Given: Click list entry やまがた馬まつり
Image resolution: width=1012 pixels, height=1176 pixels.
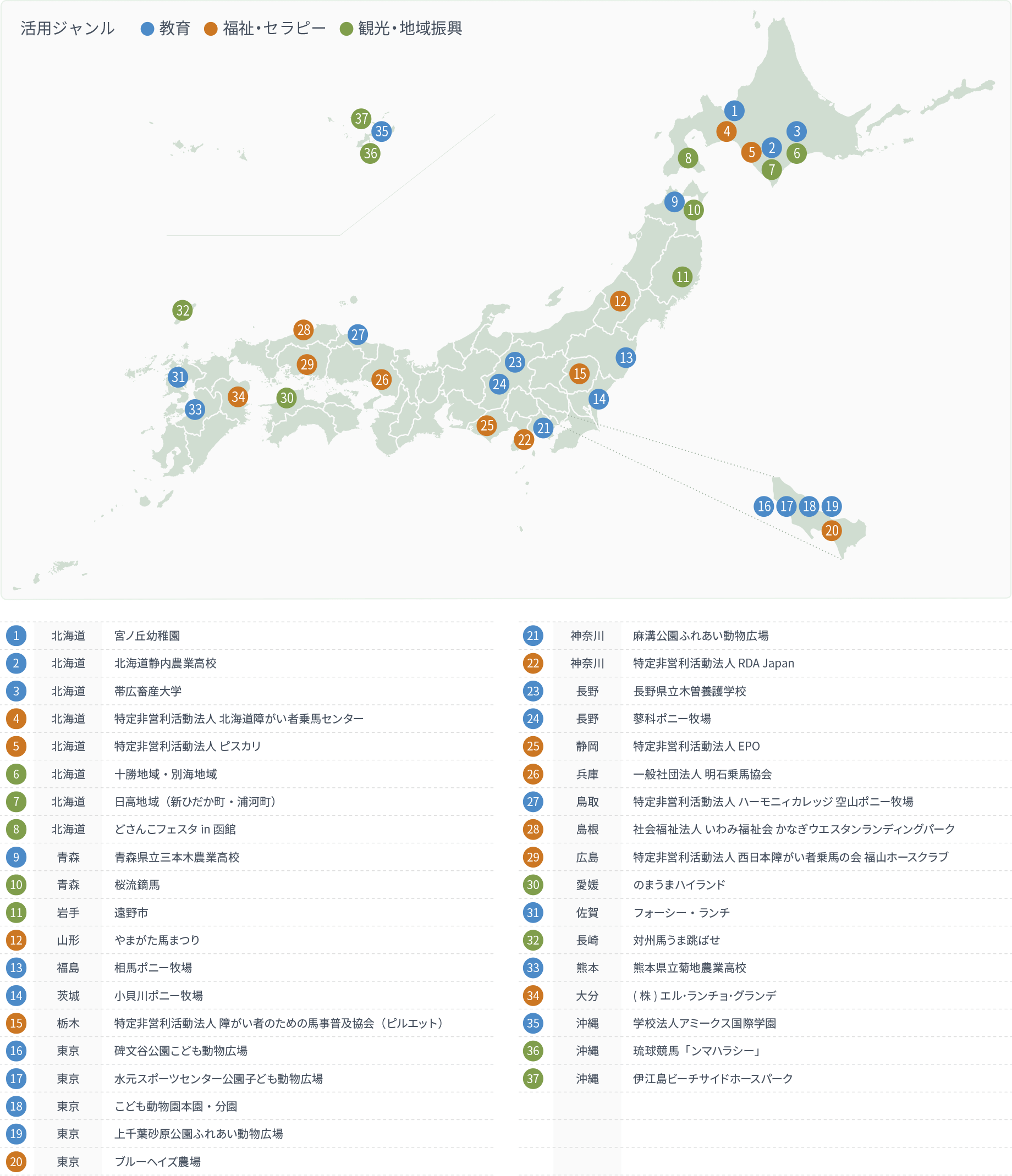Looking at the screenshot, I should pyautogui.click(x=157, y=940).
